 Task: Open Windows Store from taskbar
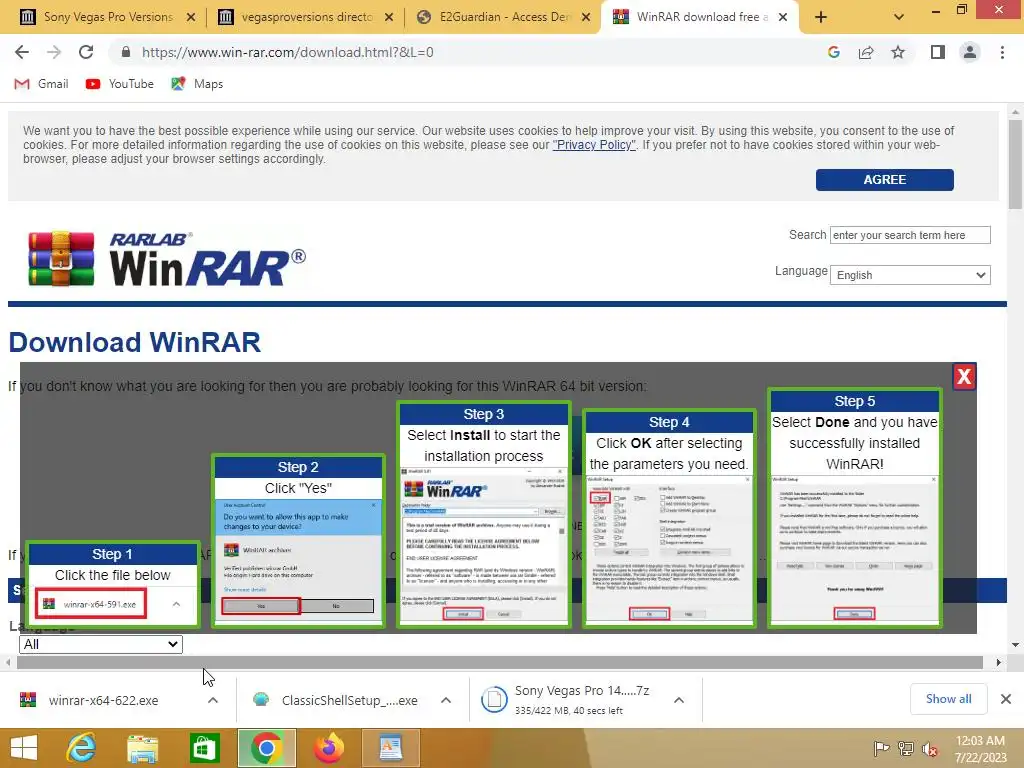[x=204, y=748]
